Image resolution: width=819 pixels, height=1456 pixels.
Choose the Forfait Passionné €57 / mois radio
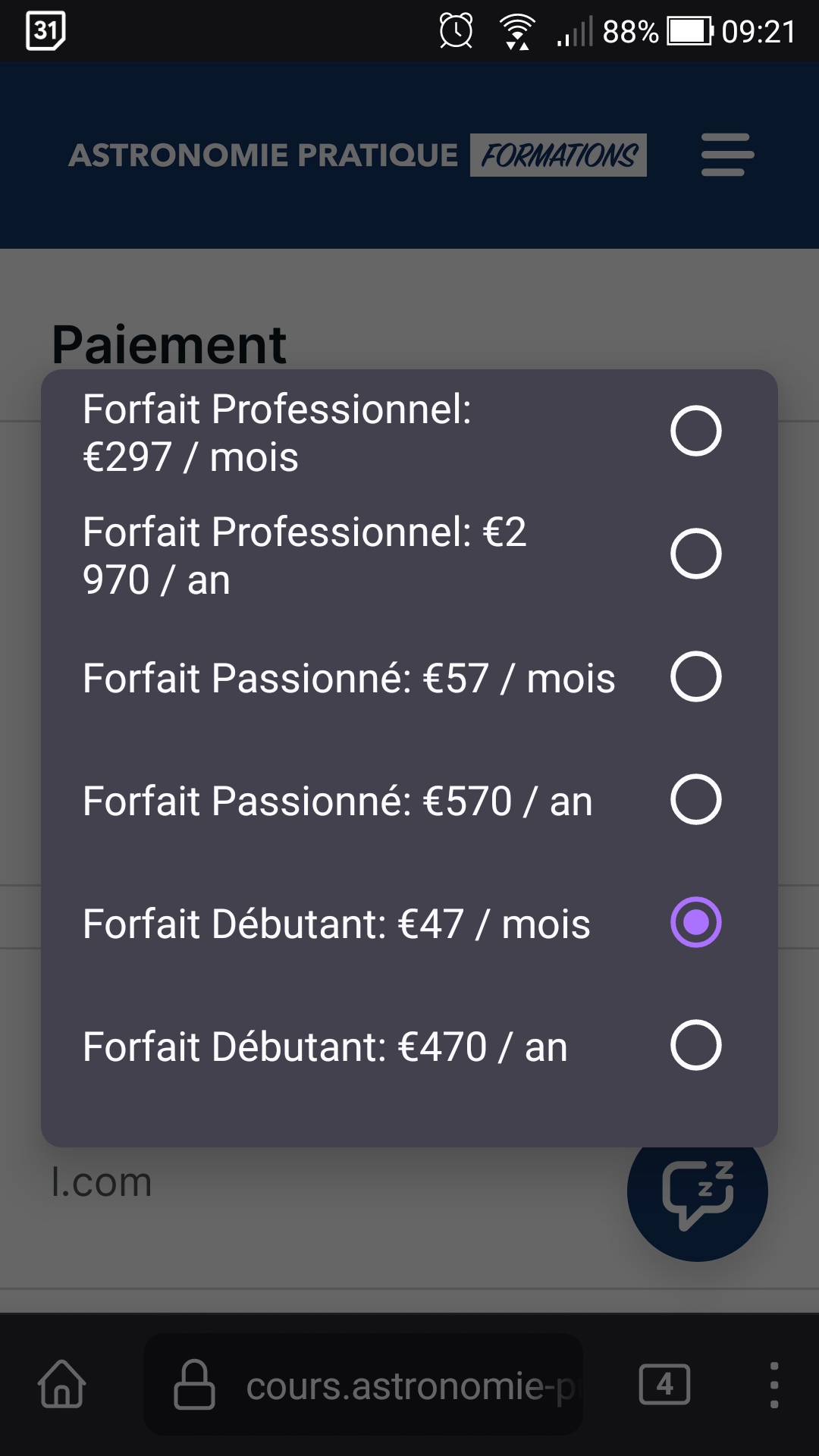695,677
